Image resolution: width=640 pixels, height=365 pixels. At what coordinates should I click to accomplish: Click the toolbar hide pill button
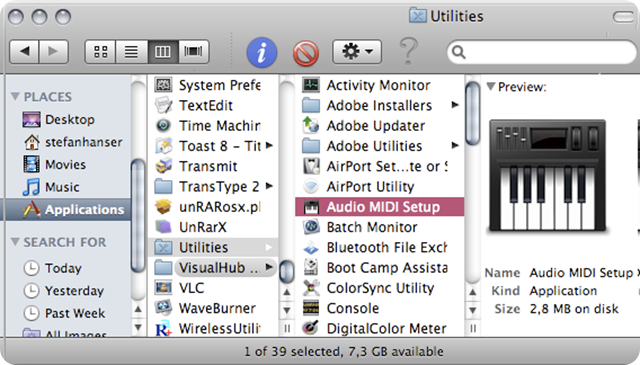point(623,17)
